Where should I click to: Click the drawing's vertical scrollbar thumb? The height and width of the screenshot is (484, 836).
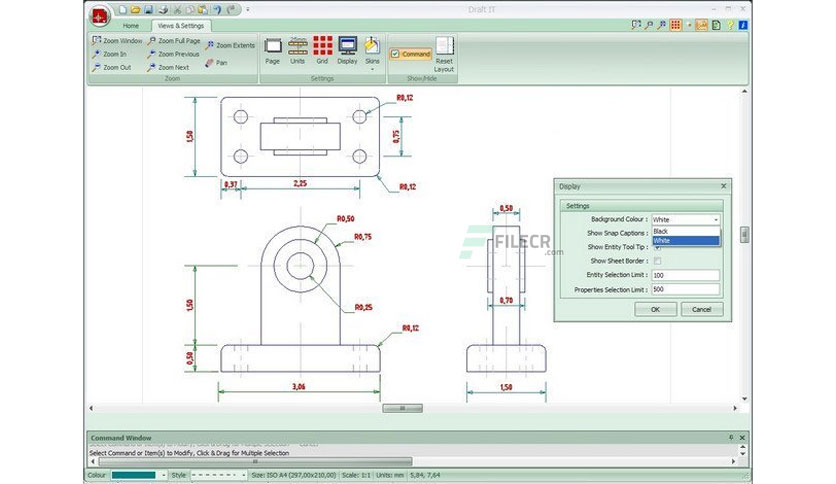click(744, 235)
